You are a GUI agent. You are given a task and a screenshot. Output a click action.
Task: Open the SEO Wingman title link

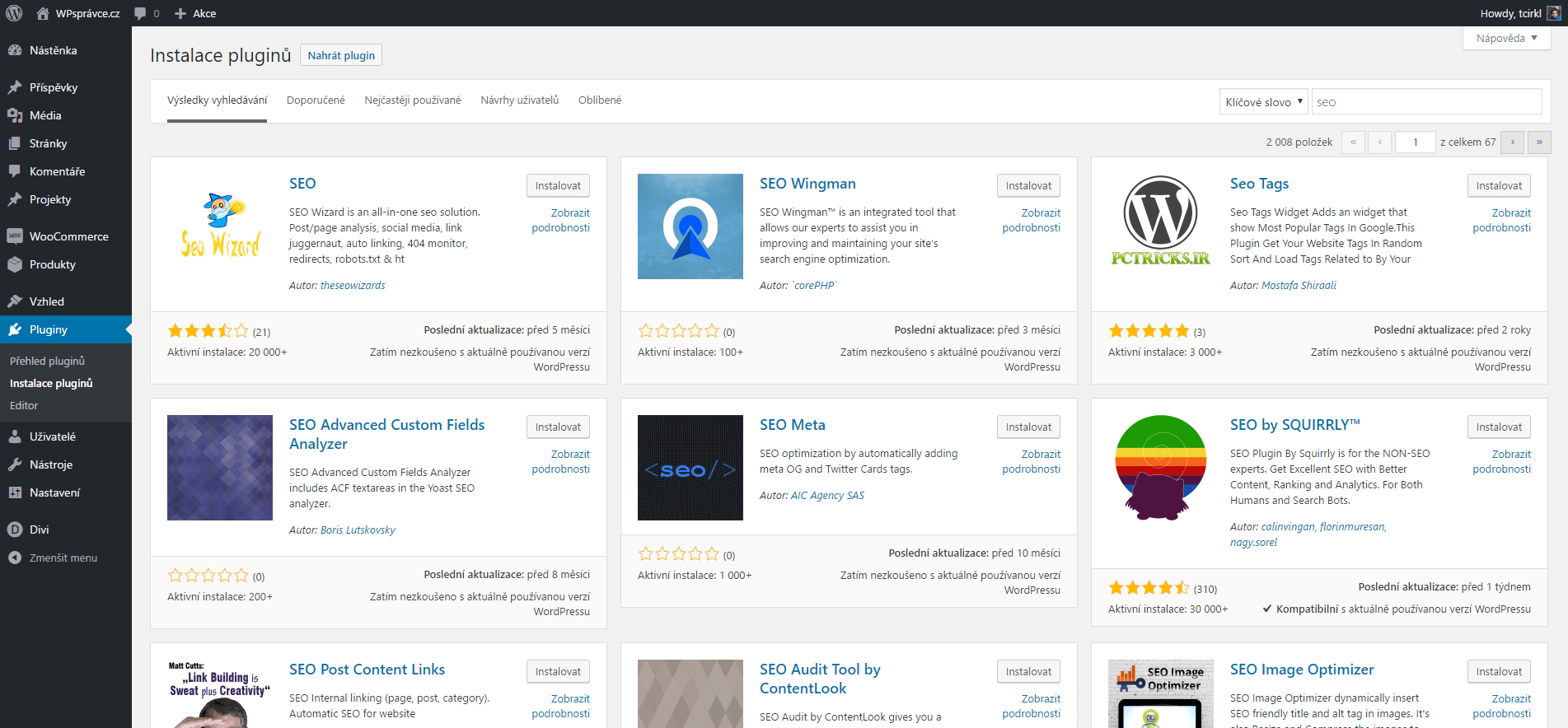[807, 184]
